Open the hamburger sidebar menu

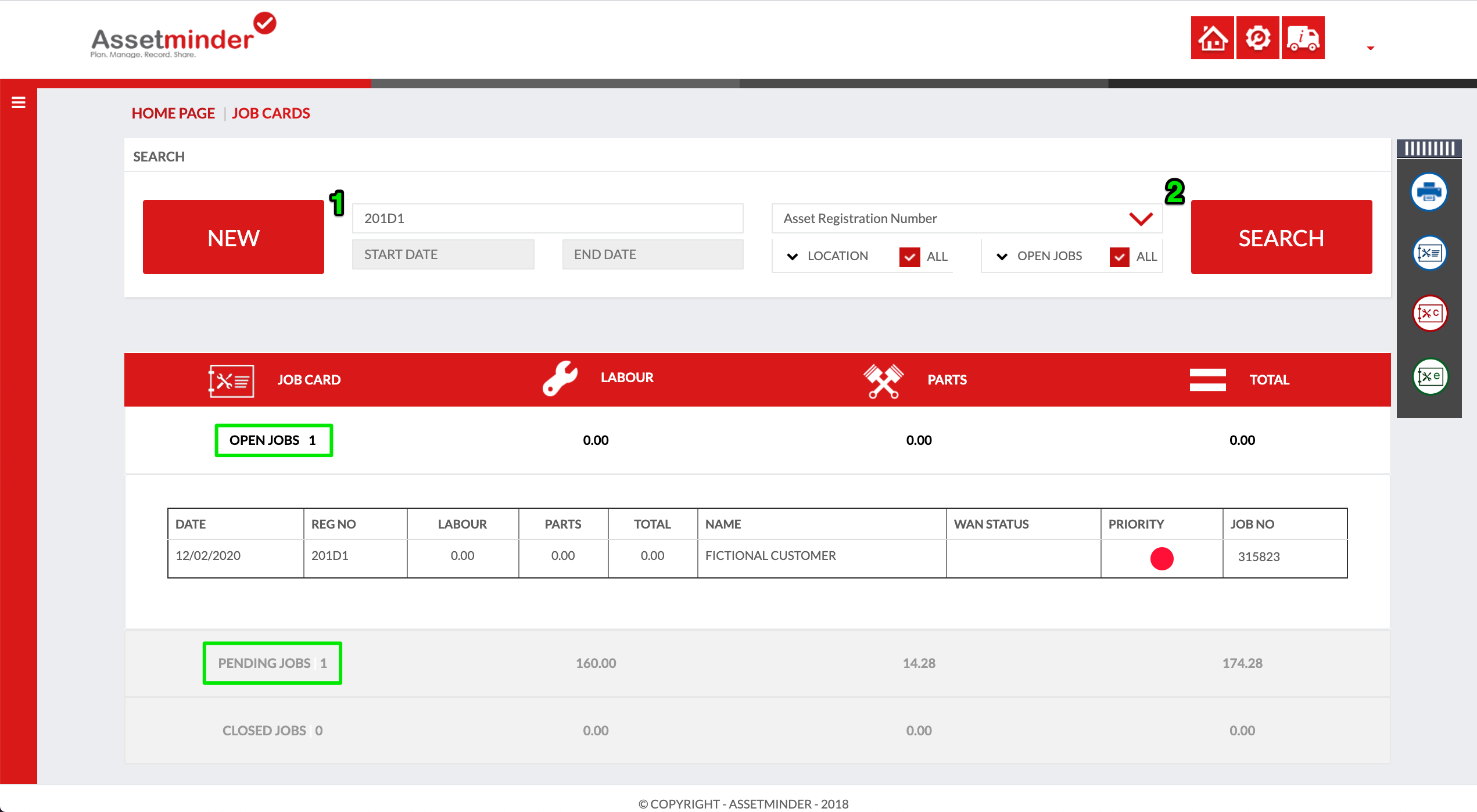coord(19,103)
